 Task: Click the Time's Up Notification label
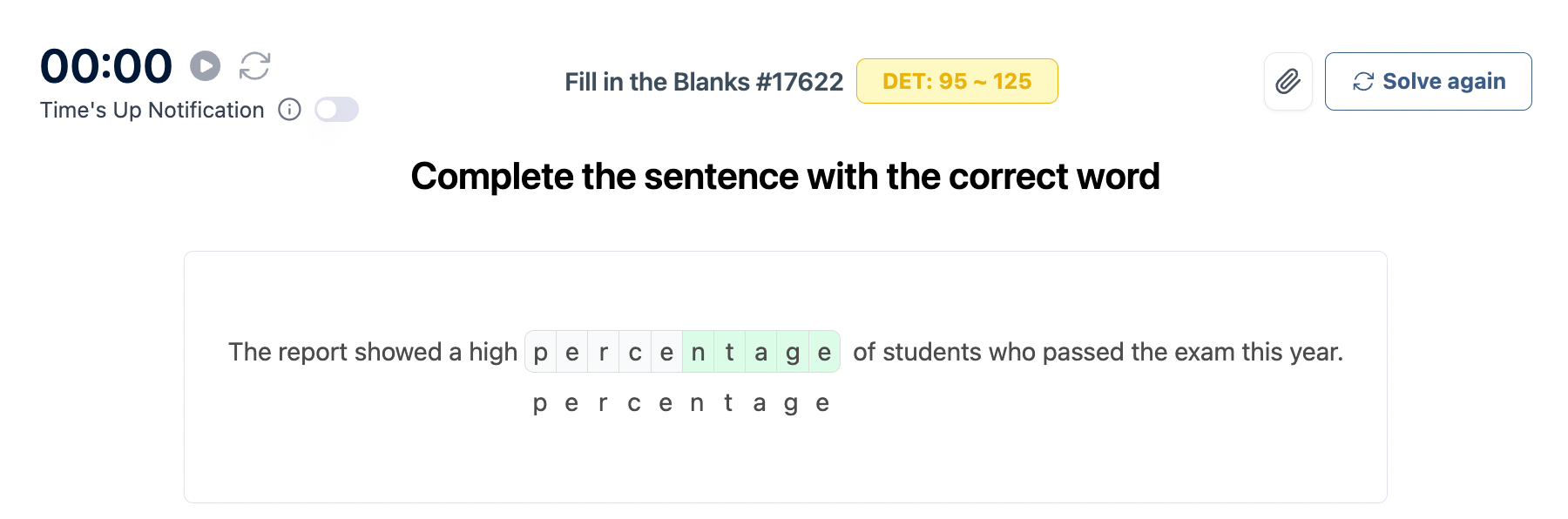click(152, 110)
